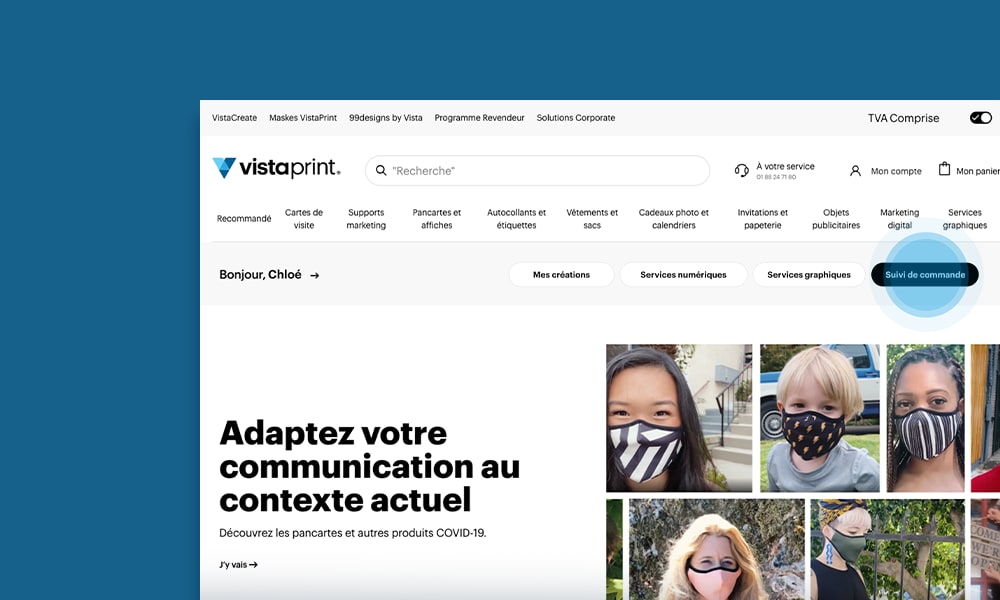Click À votre service text

click(785, 166)
